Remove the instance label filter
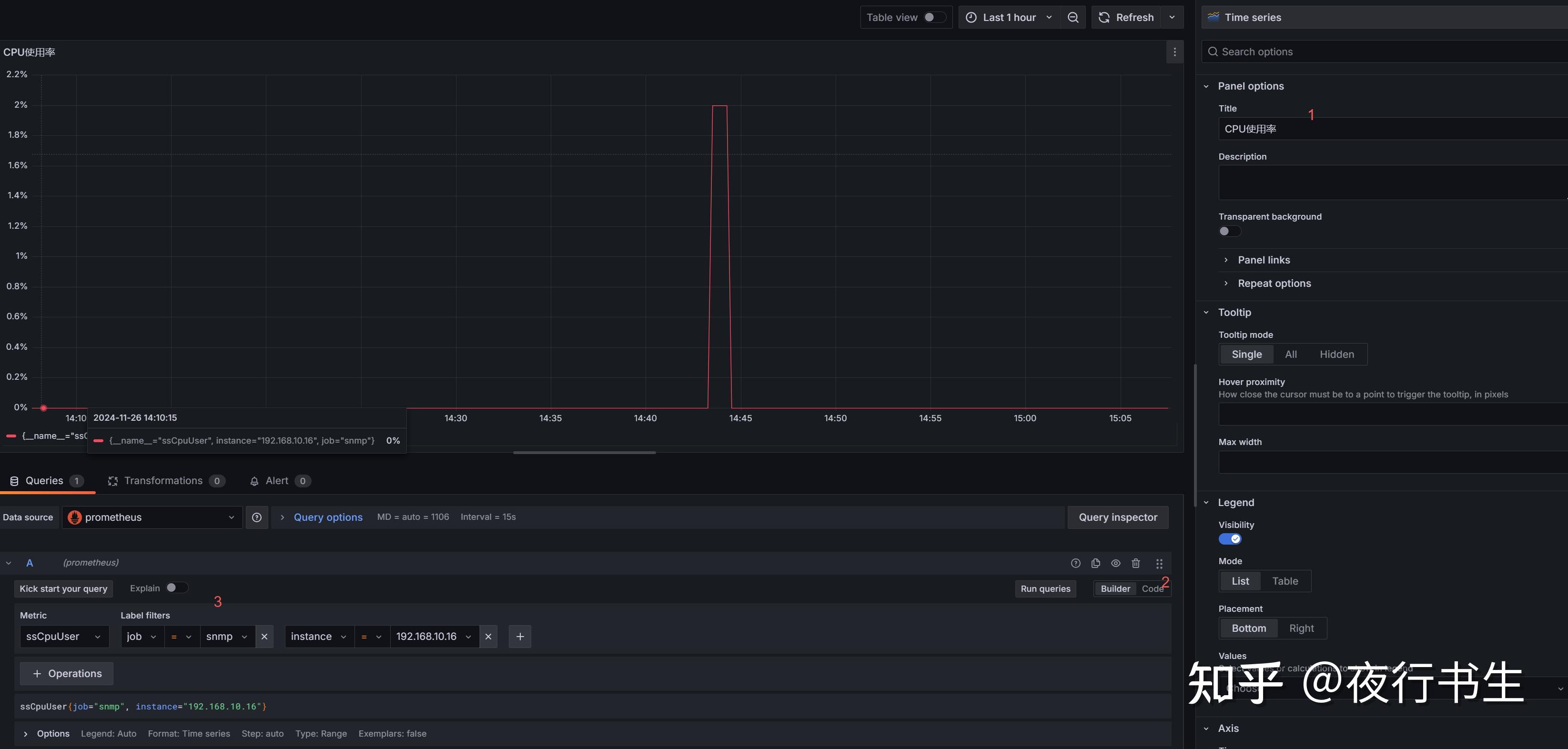Image resolution: width=1568 pixels, height=749 pixels. tap(488, 637)
